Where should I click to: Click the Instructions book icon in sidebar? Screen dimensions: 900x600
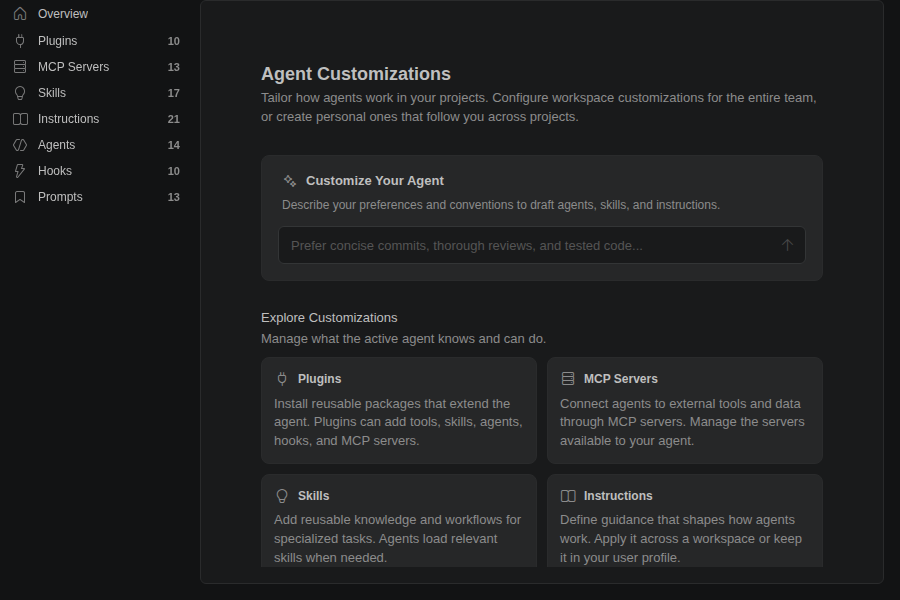pyautogui.click(x=20, y=119)
